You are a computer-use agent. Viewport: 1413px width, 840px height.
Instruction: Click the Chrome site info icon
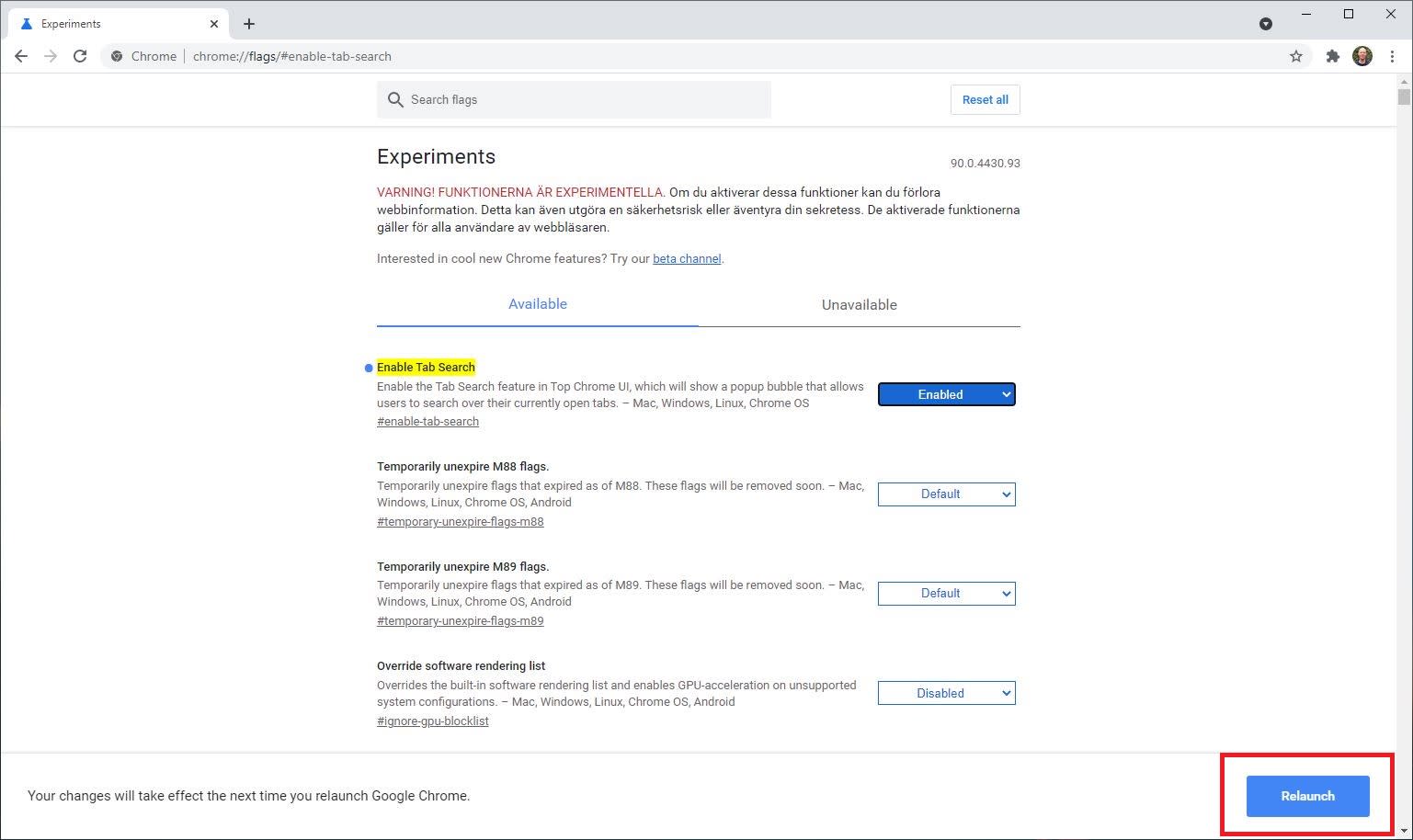point(117,56)
